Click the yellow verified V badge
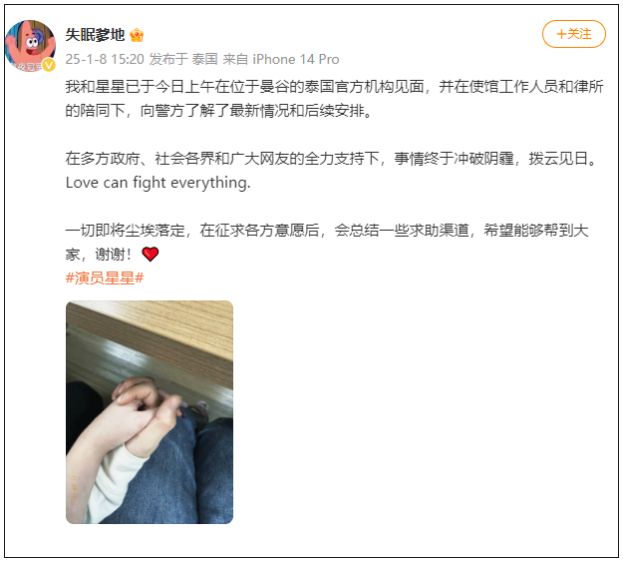The image size is (623, 562). (49, 64)
